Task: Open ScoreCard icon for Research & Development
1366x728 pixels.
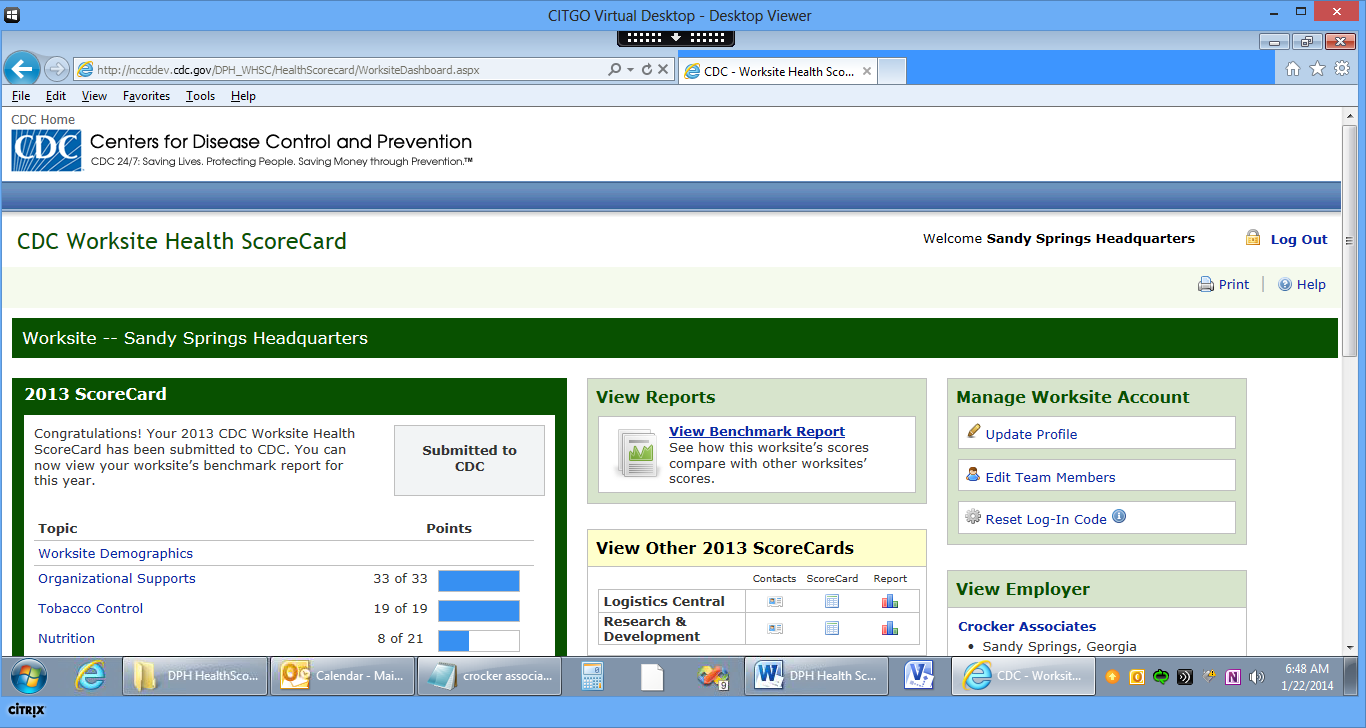Action: click(832, 628)
